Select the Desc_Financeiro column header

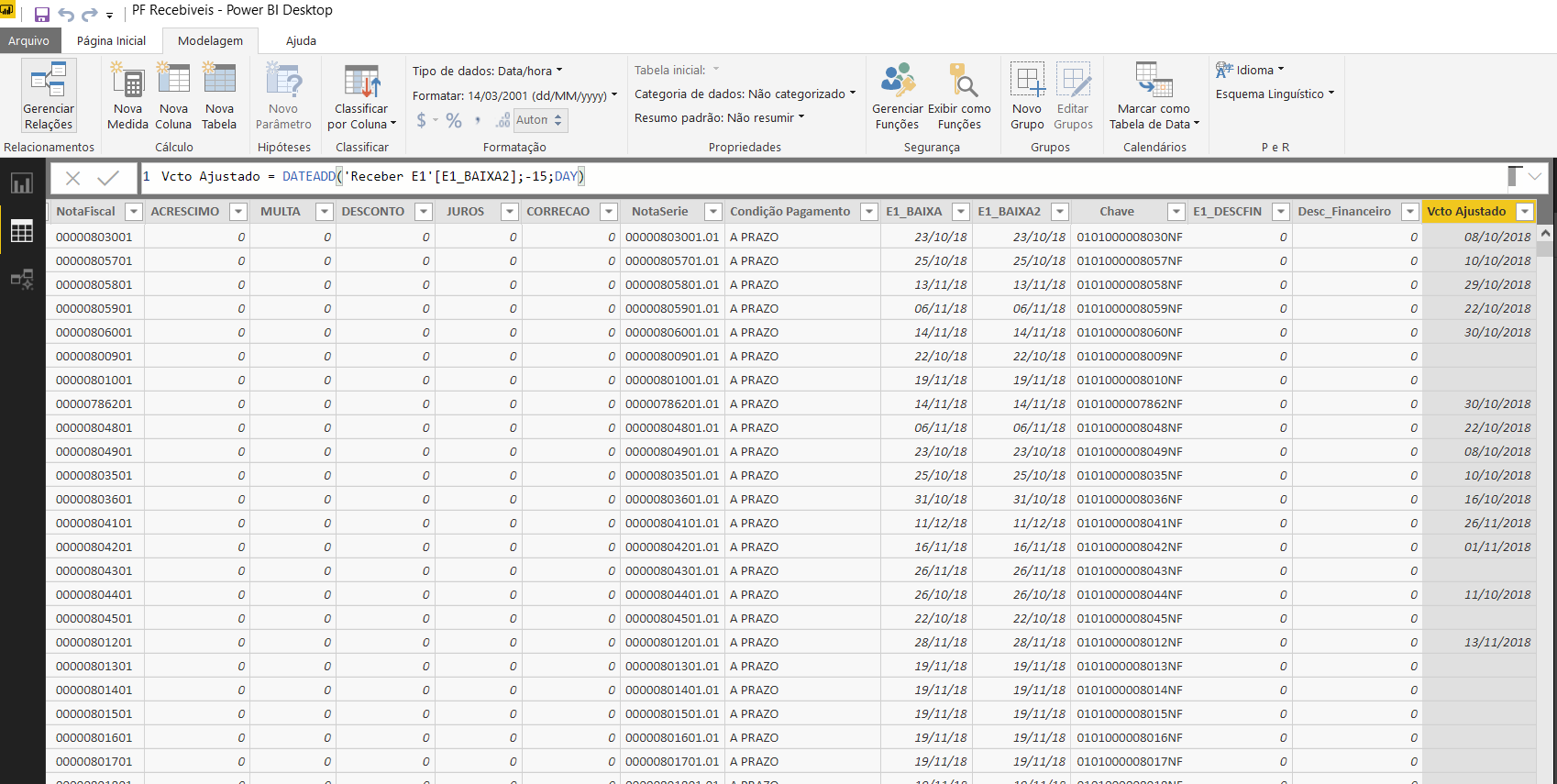click(1344, 212)
